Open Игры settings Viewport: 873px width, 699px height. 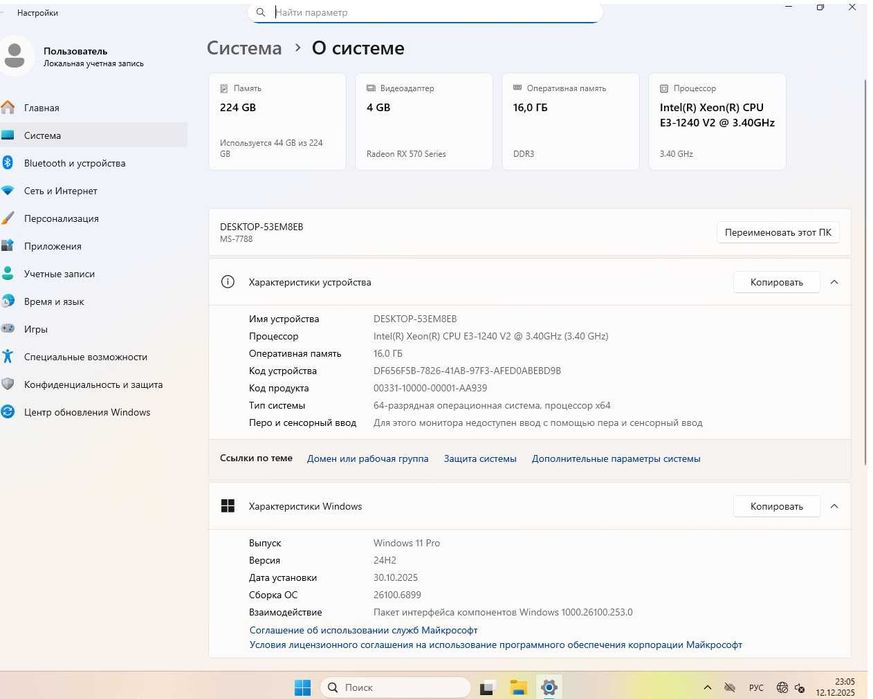tap(94, 329)
